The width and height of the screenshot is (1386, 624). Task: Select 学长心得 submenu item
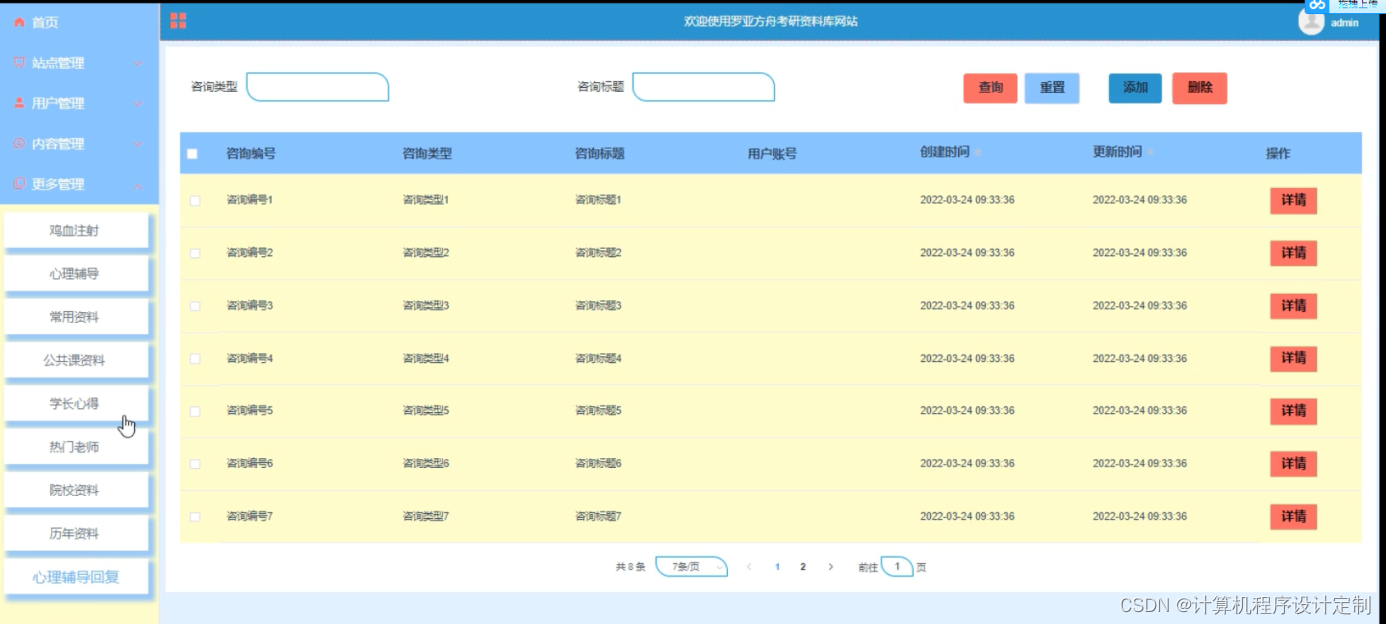click(x=75, y=404)
